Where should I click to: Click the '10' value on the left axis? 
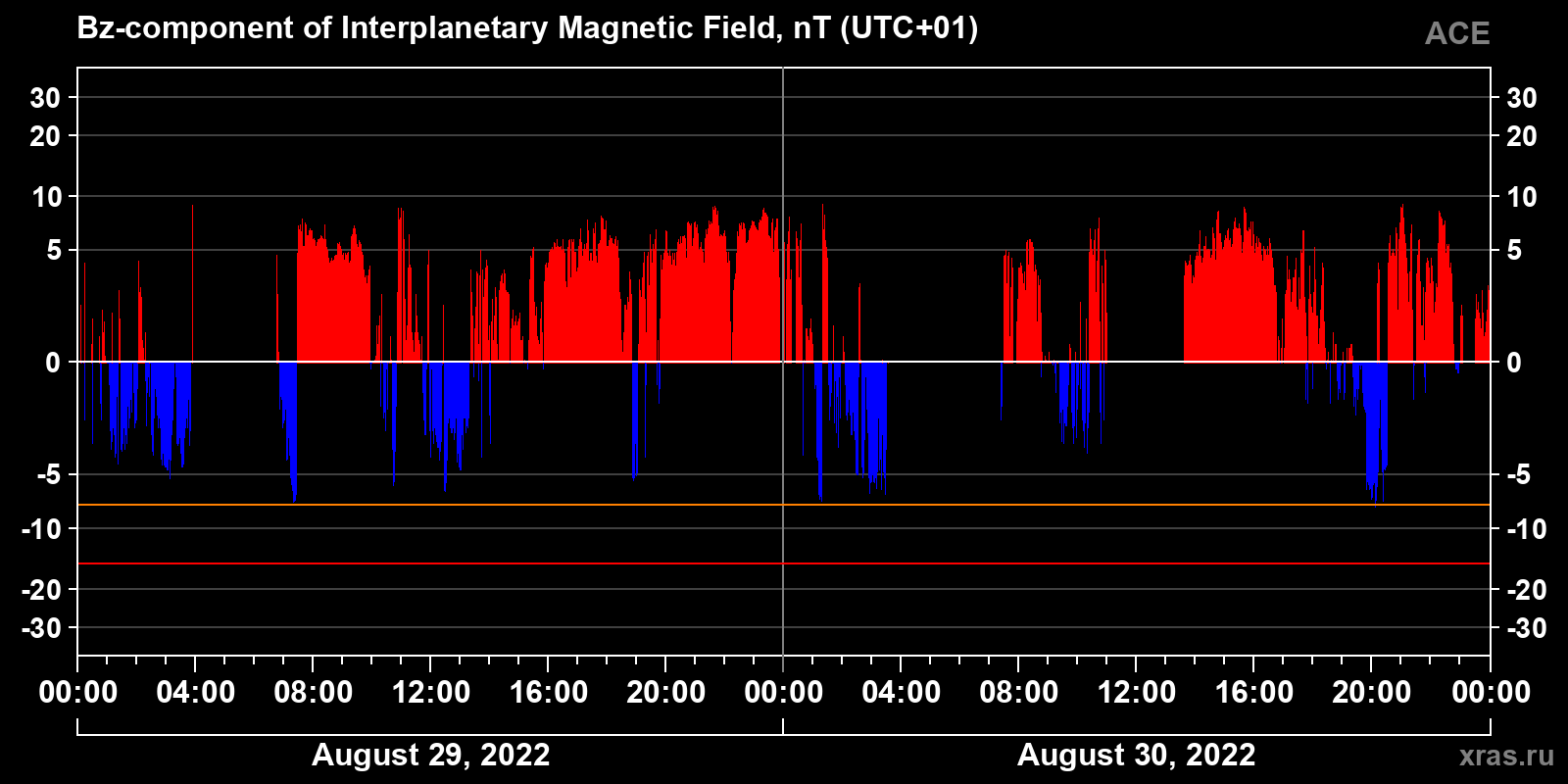click(46, 197)
